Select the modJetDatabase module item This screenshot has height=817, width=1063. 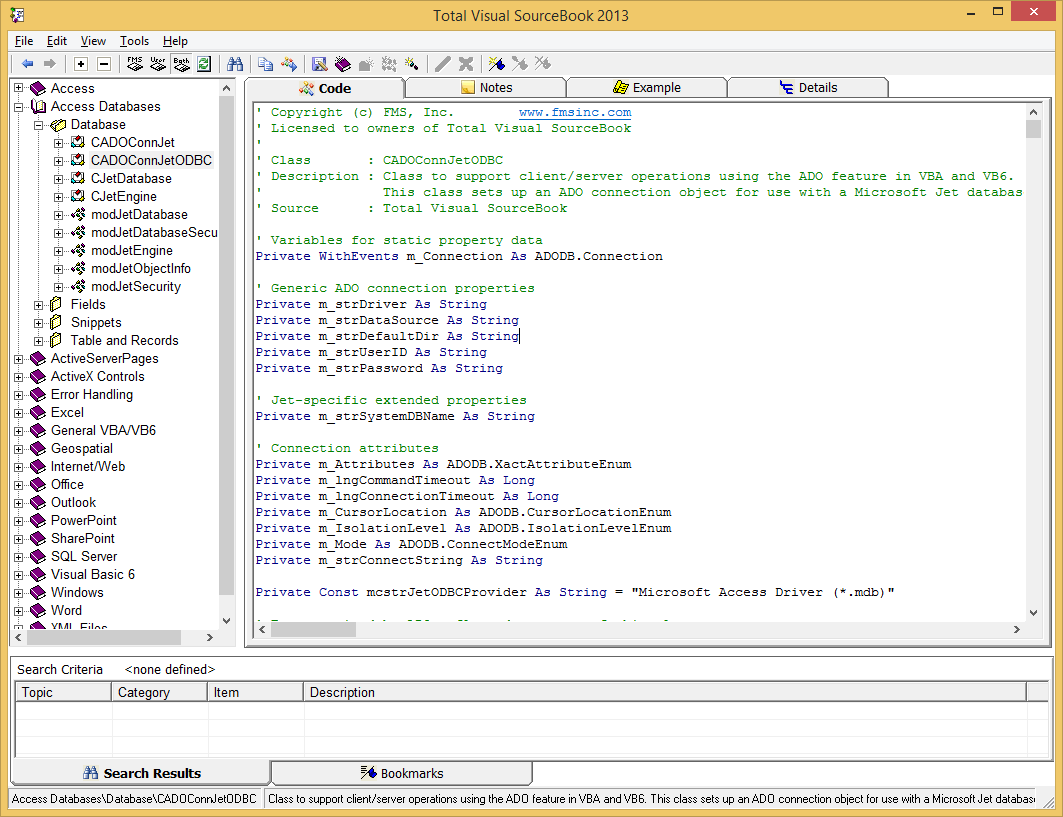[x=139, y=214]
